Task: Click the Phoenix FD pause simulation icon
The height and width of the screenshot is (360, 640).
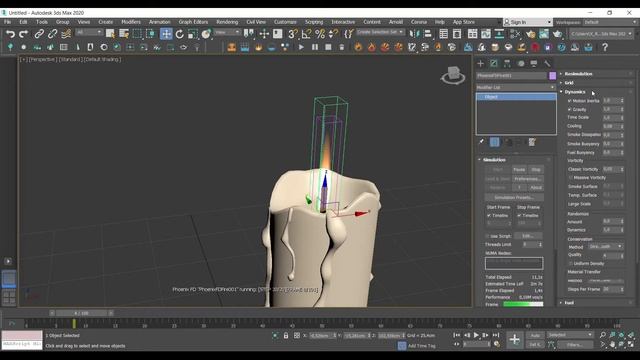Action: point(315,47)
